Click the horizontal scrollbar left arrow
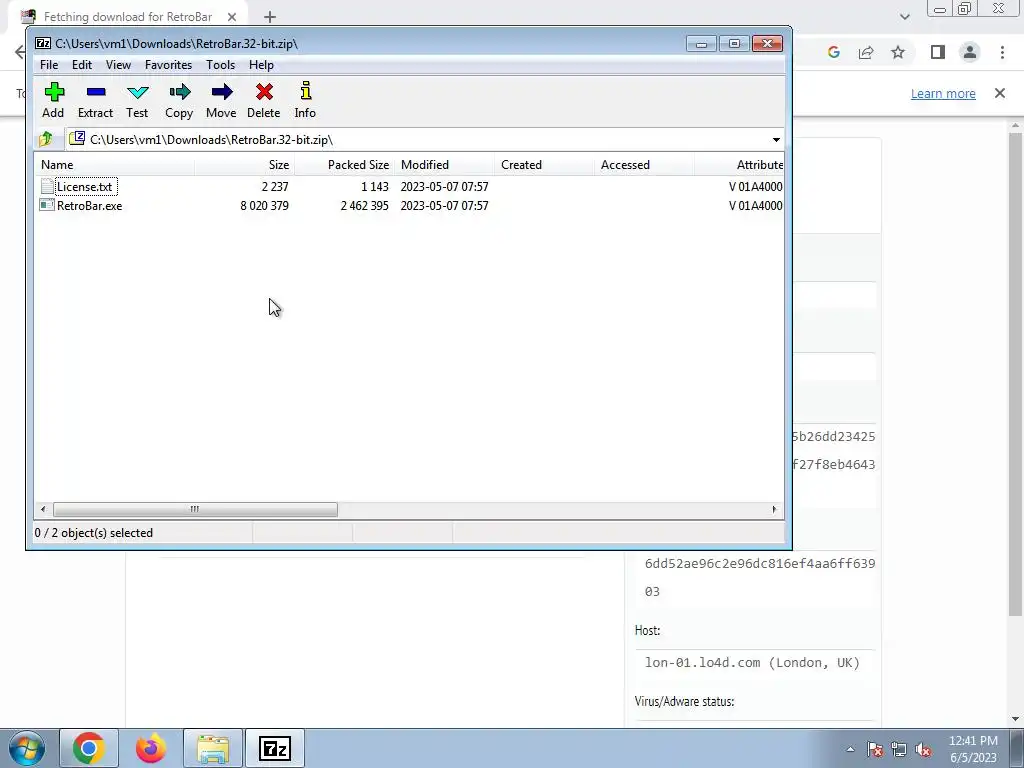This screenshot has width=1024, height=768. point(43,509)
